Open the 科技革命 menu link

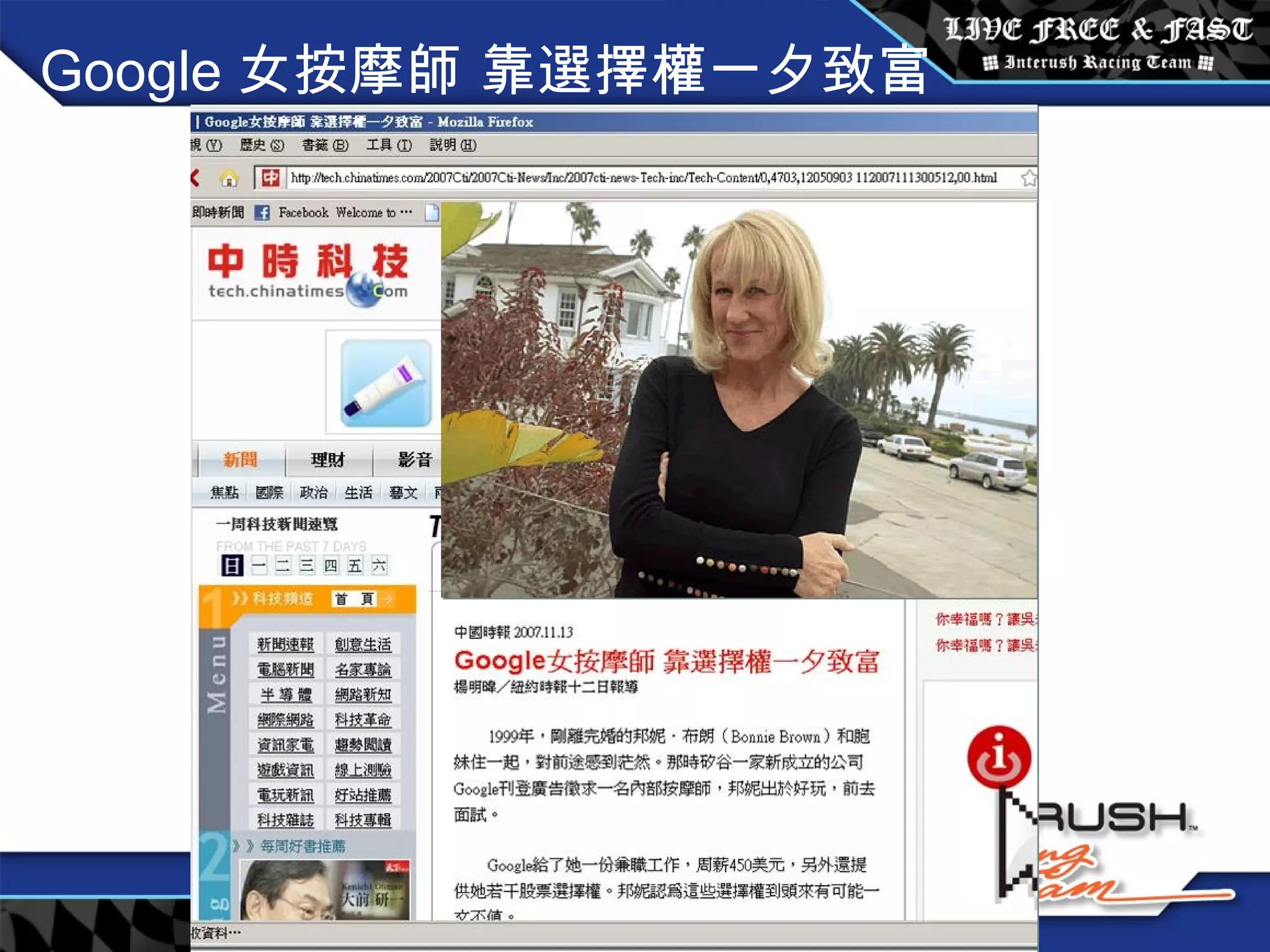tap(363, 720)
